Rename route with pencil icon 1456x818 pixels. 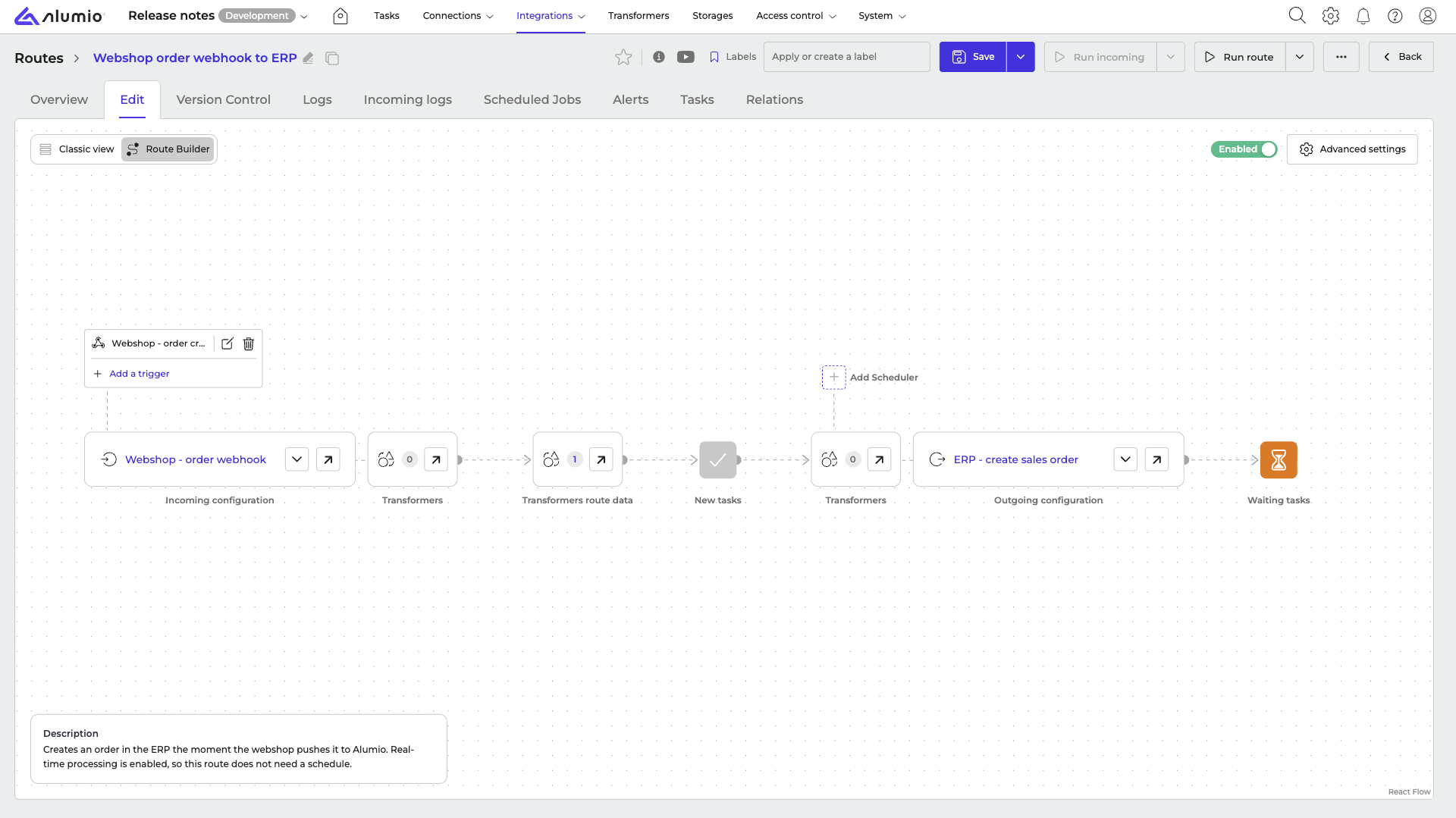pyautogui.click(x=308, y=58)
